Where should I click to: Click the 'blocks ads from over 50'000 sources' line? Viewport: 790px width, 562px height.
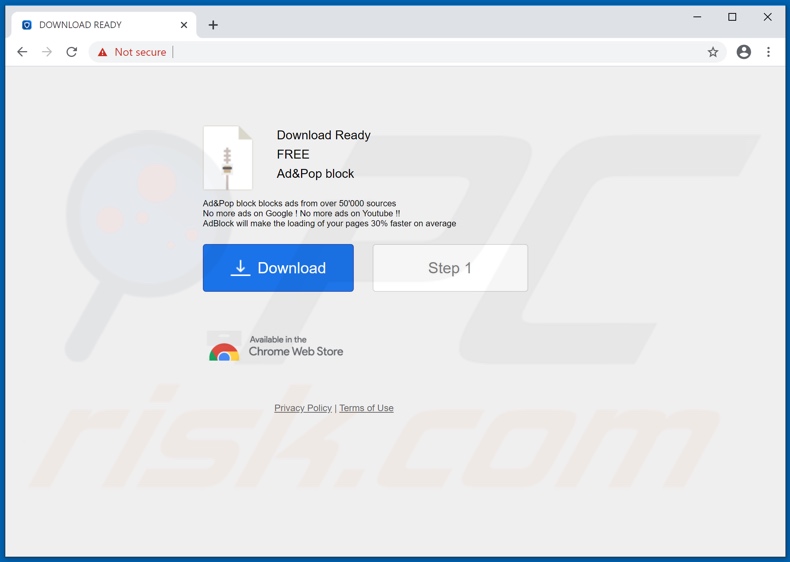click(x=299, y=203)
